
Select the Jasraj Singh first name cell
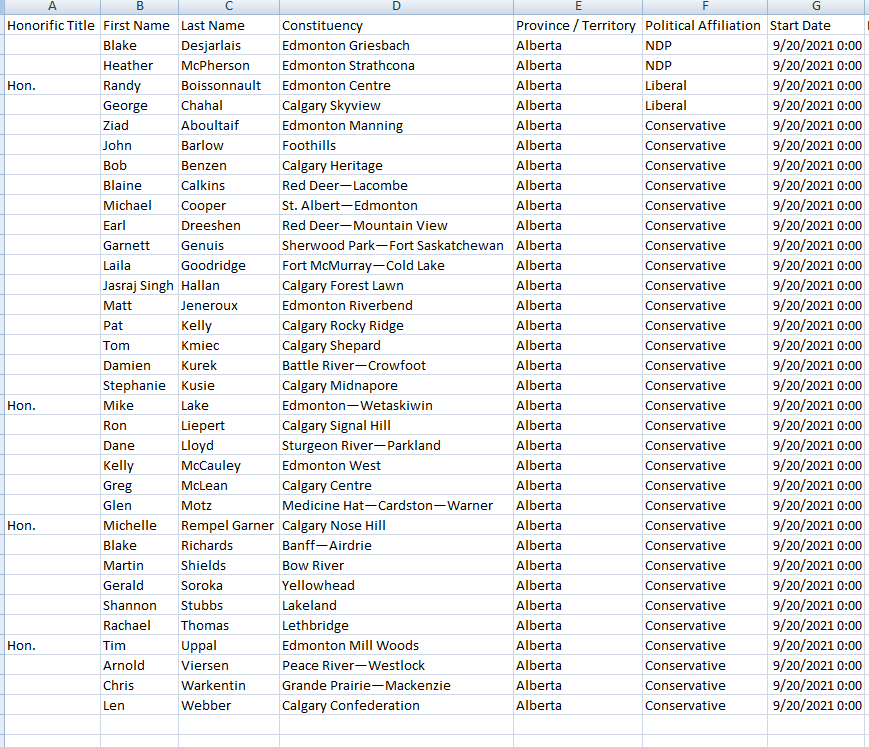pyautogui.click(x=140, y=285)
